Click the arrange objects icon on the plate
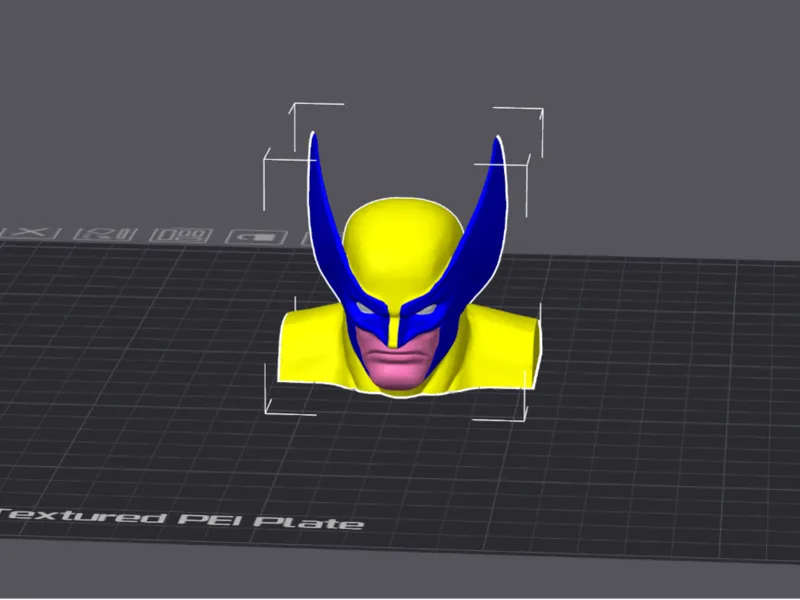The height and width of the screenshot is (600, 800). 182,235
